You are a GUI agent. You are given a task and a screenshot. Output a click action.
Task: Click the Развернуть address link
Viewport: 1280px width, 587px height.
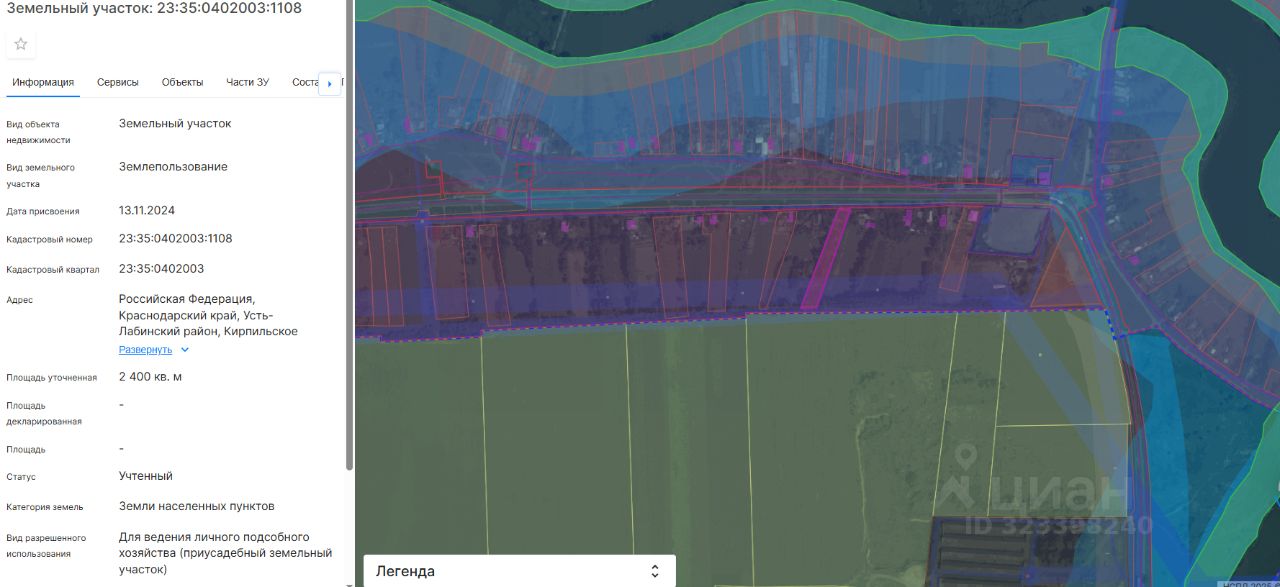pos(146,350)
